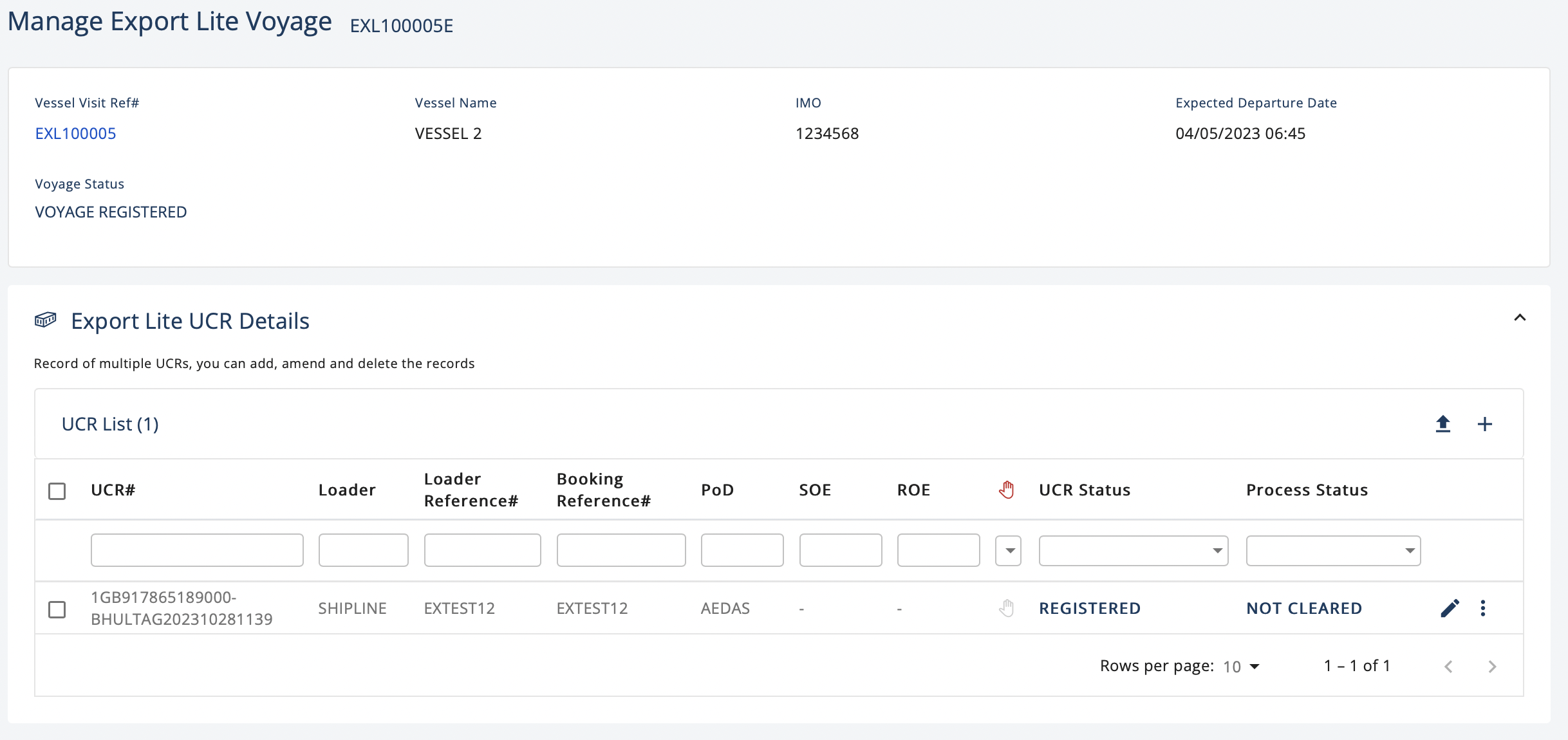Screen dimensions: 1568x740
Task: Open vessel visit link EXL100005
Action: coord(75,133)
